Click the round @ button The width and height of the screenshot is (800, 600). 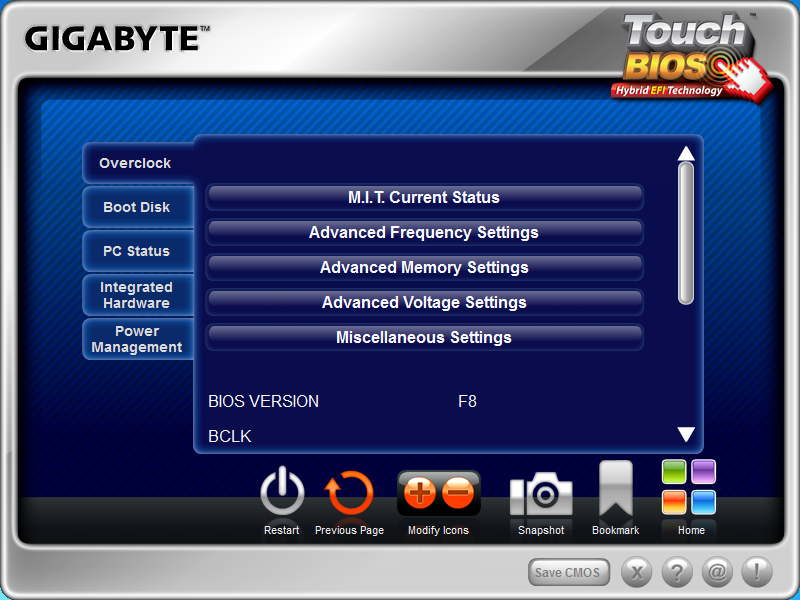(x=717, y=572)
